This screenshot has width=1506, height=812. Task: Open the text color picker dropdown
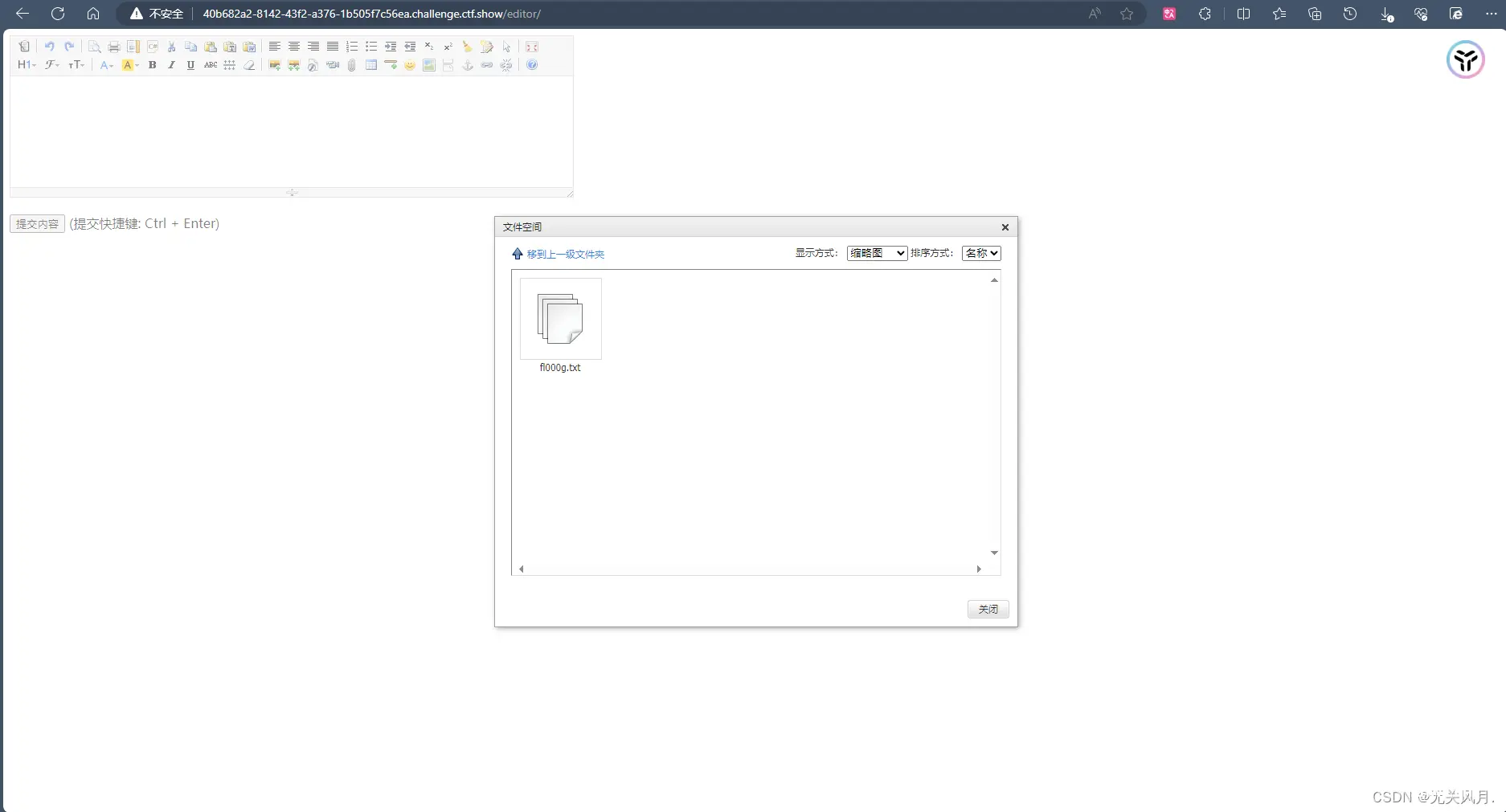pyautogui.click(x=106, y=65)
